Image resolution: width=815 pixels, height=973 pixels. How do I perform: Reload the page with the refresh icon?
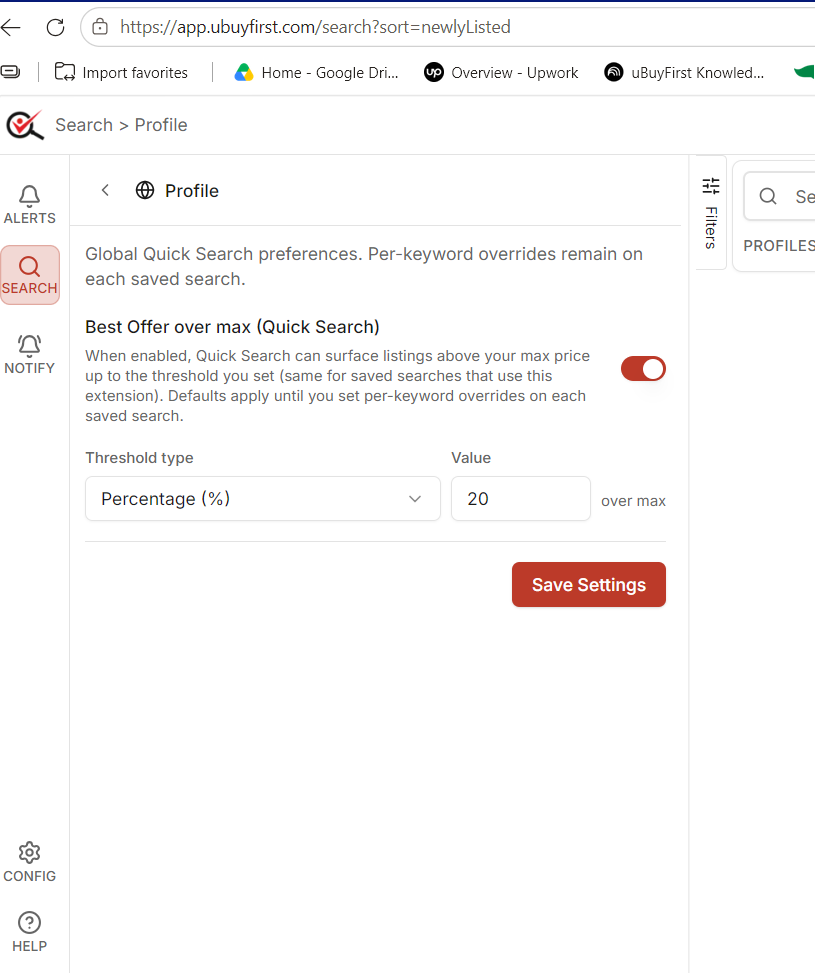tap(55, 27)
